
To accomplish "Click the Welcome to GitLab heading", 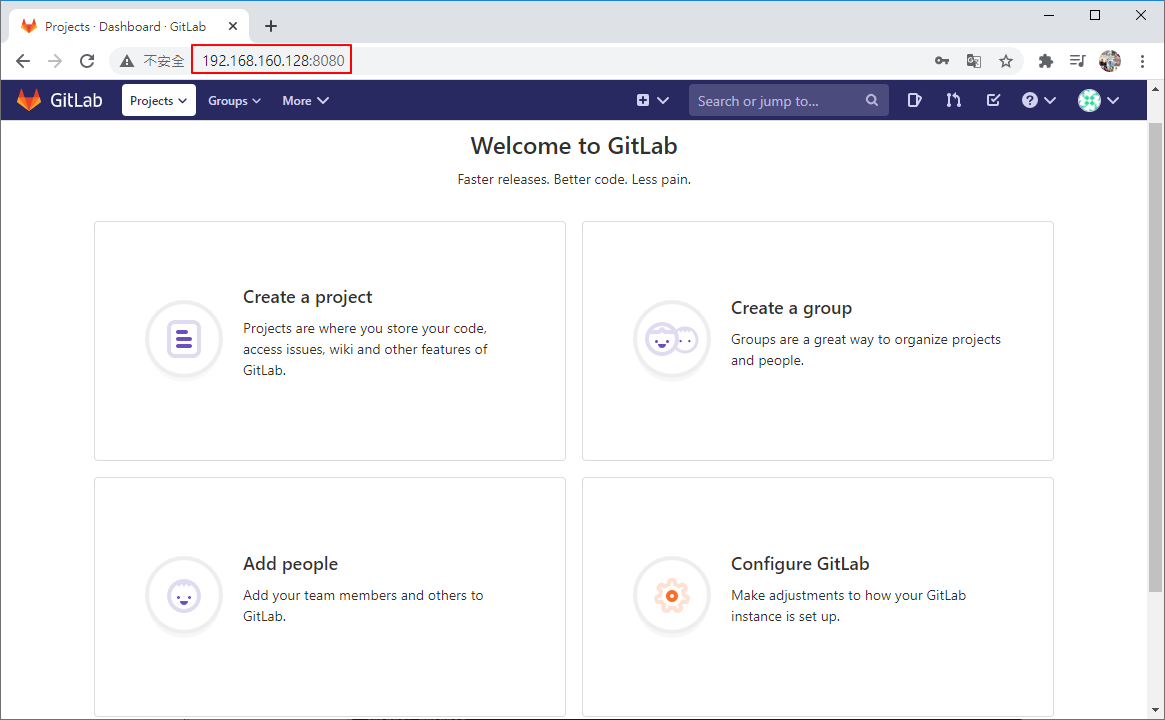I will tap(574, 146).
